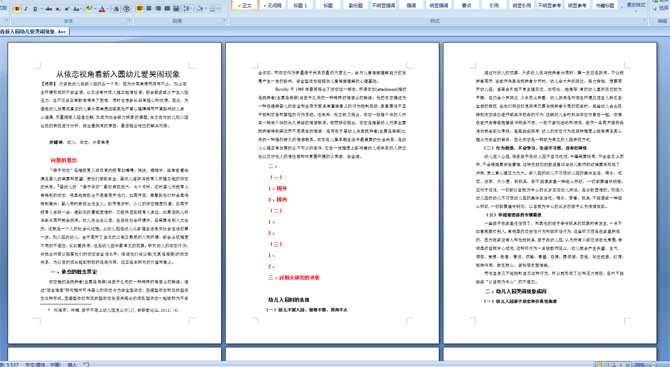Toggle Italic formatting button
Screen dimensions: 670x367
pos(26,9)
